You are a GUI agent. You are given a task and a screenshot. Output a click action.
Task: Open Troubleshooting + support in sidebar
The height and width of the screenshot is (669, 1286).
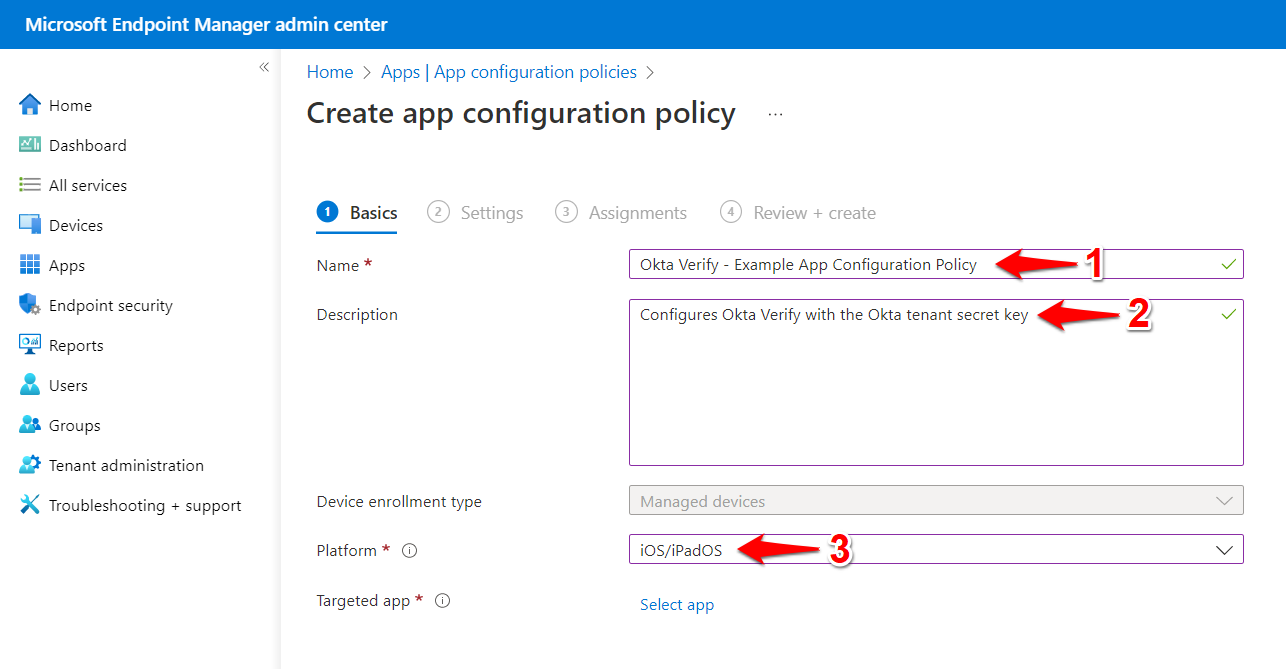click(x=145, y=505)
